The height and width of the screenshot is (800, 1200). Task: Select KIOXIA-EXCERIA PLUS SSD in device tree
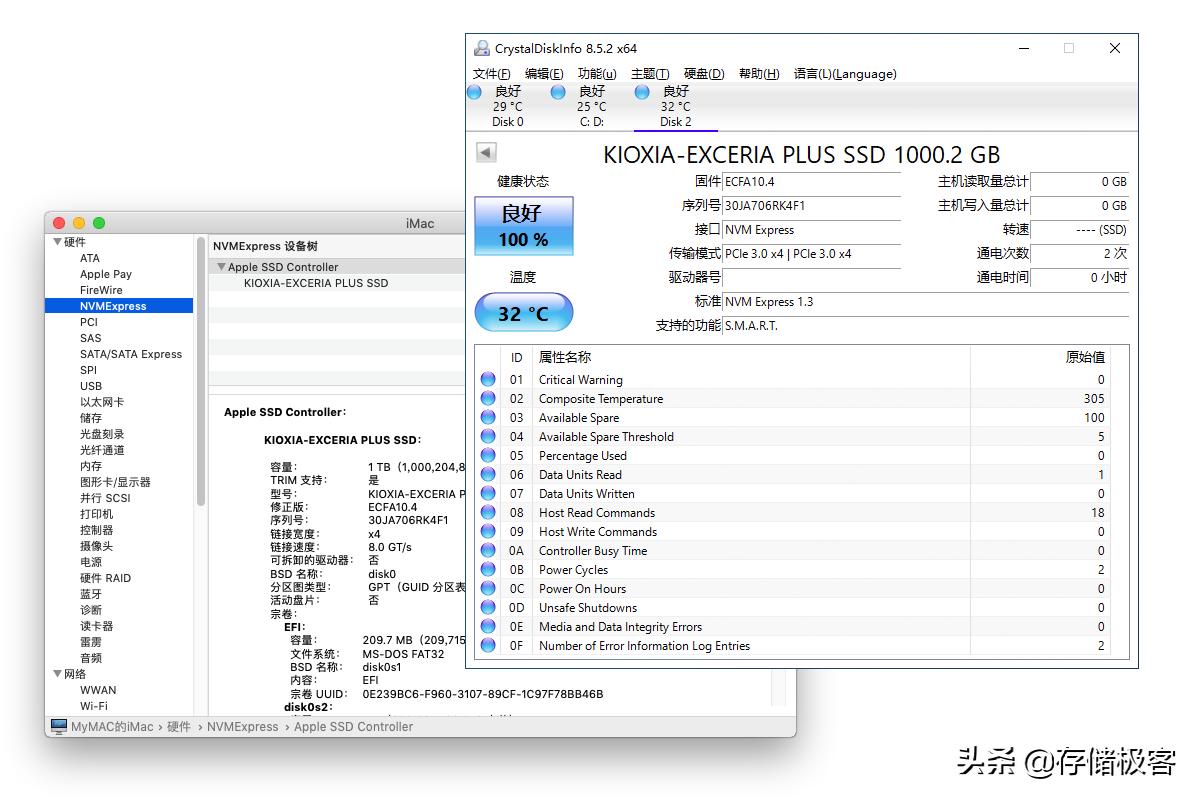tap(317, 283)
